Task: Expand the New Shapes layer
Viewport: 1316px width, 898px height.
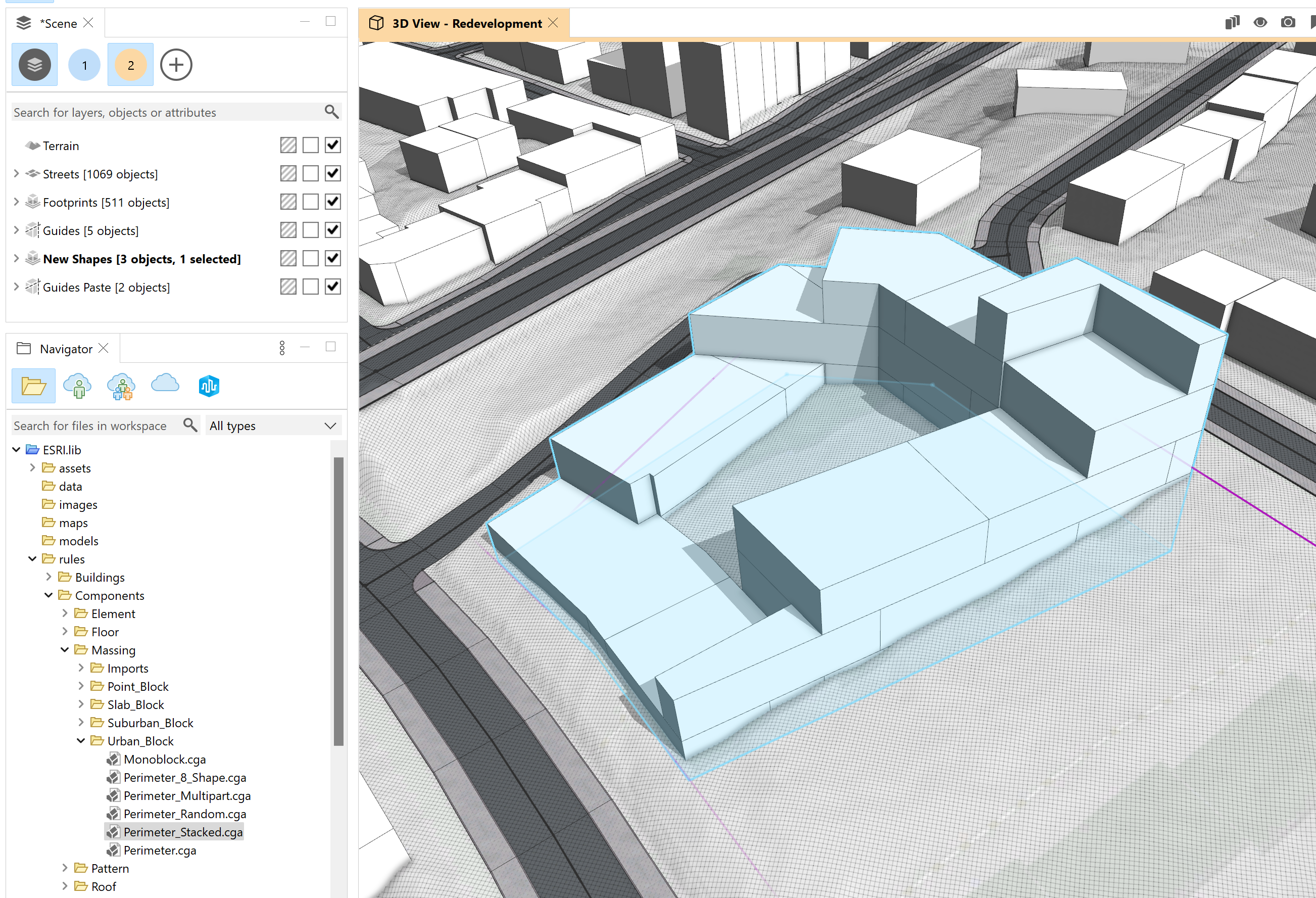Action: (17, 259)
